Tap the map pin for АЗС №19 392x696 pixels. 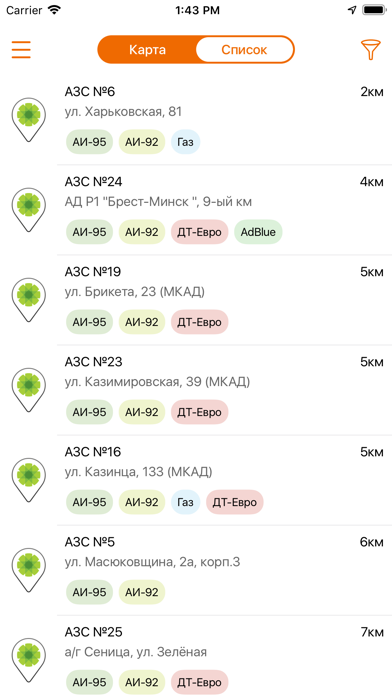(x=29, y=300)
